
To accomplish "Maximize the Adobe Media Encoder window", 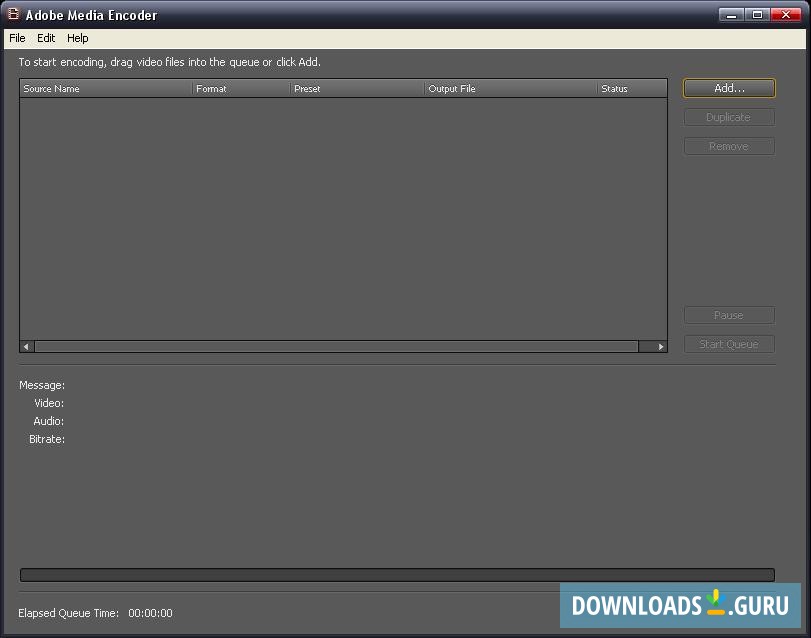I will click(757, 15).
